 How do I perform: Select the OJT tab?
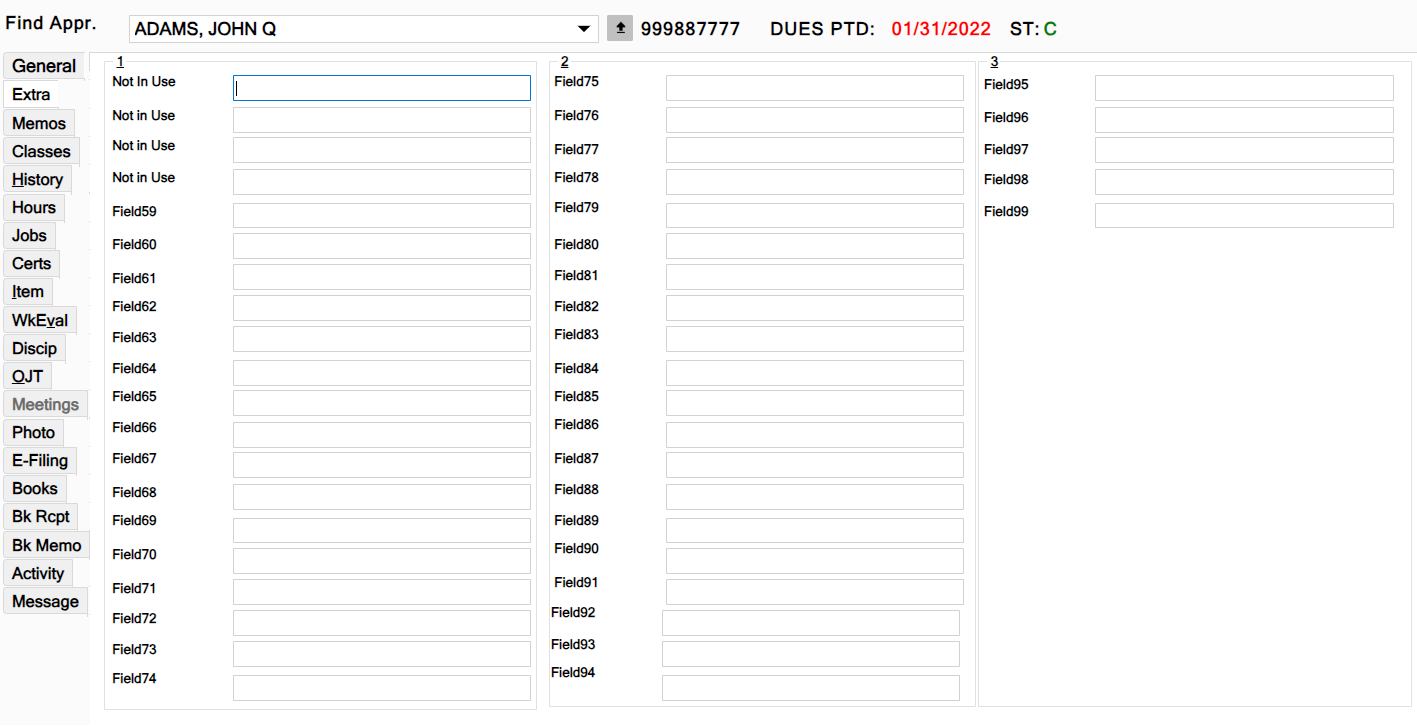point(27,377)
